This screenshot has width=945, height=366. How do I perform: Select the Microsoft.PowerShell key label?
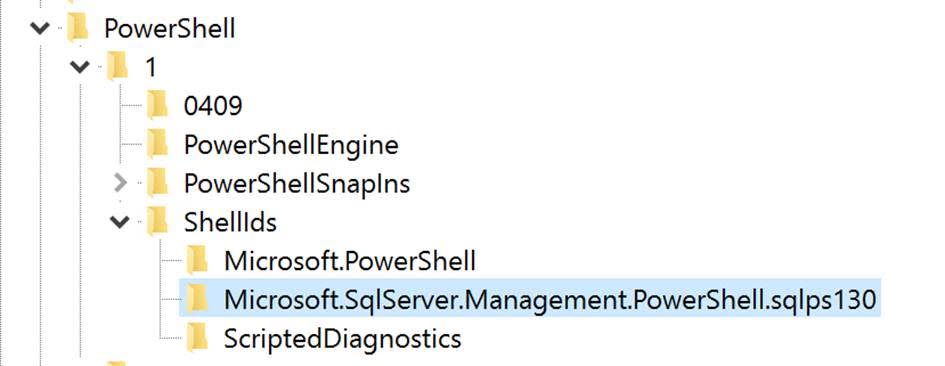tap(350, 261)
